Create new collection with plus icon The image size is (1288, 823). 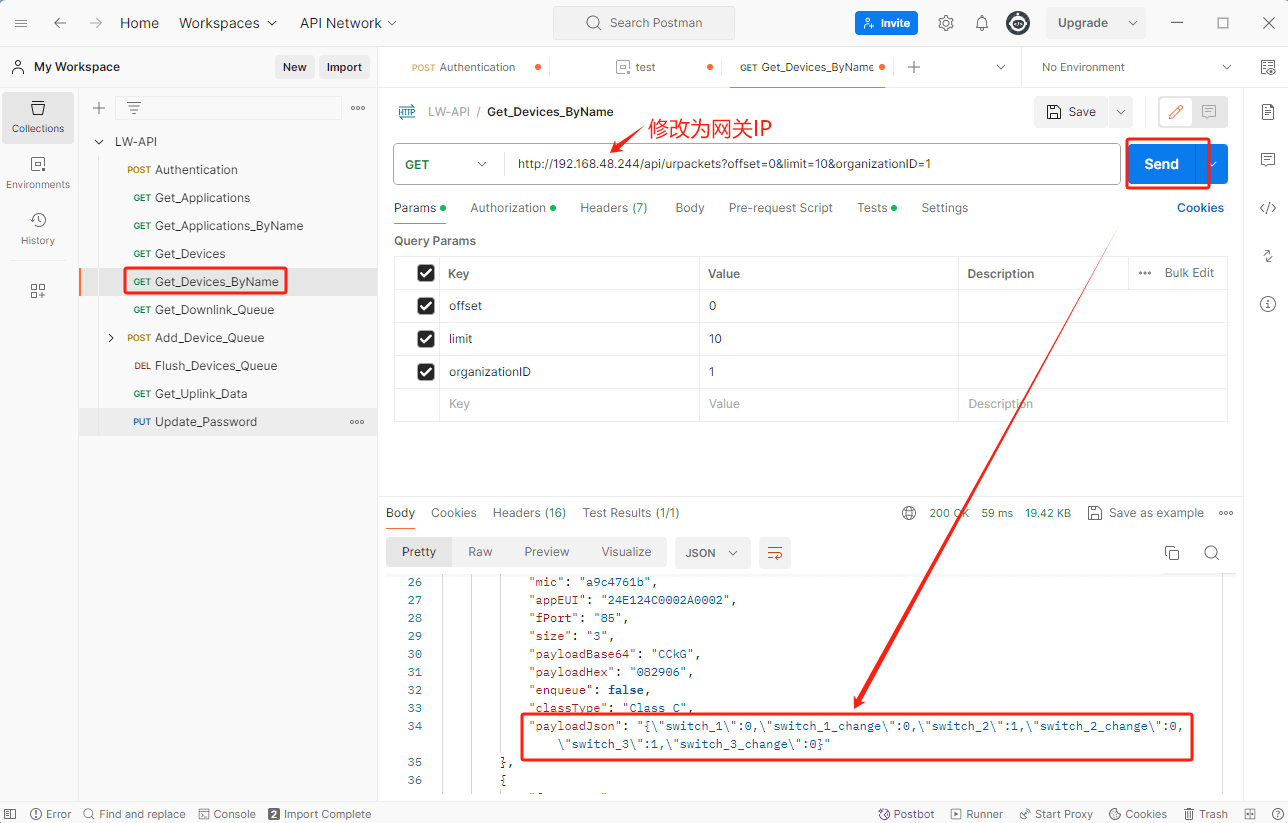click(x=99, y=108)
